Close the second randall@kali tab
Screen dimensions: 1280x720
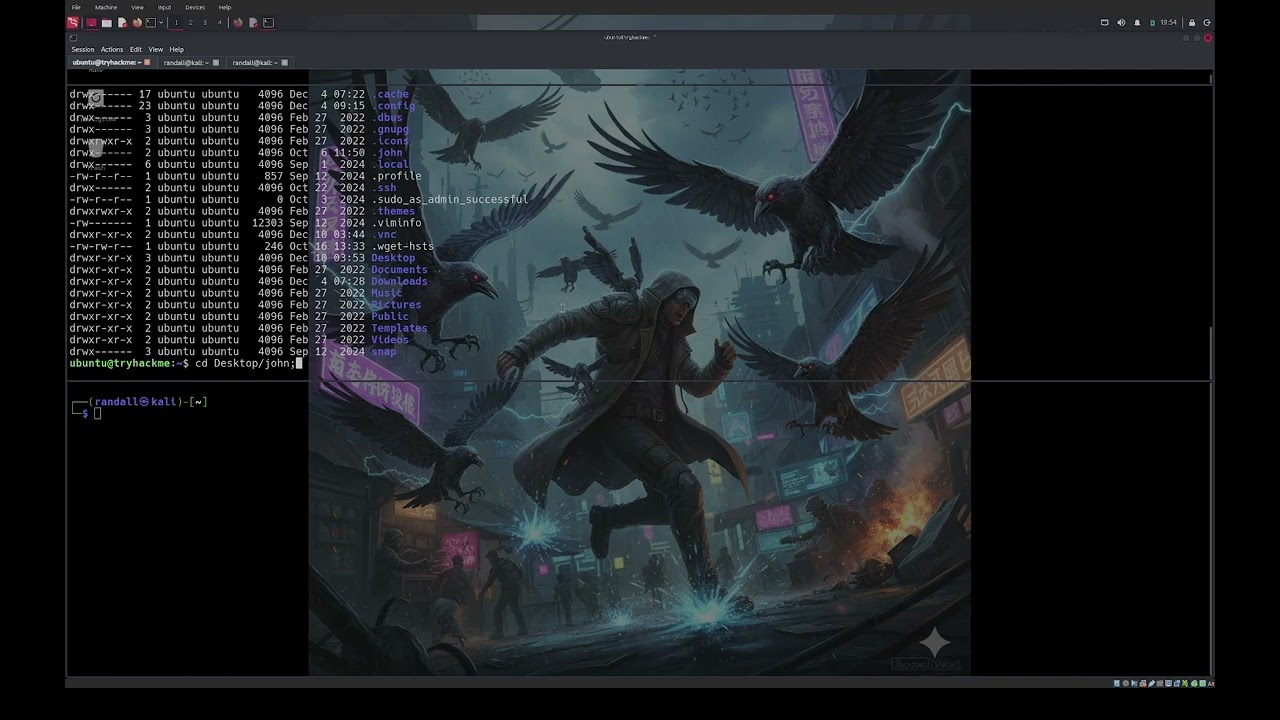click(284, 62)
